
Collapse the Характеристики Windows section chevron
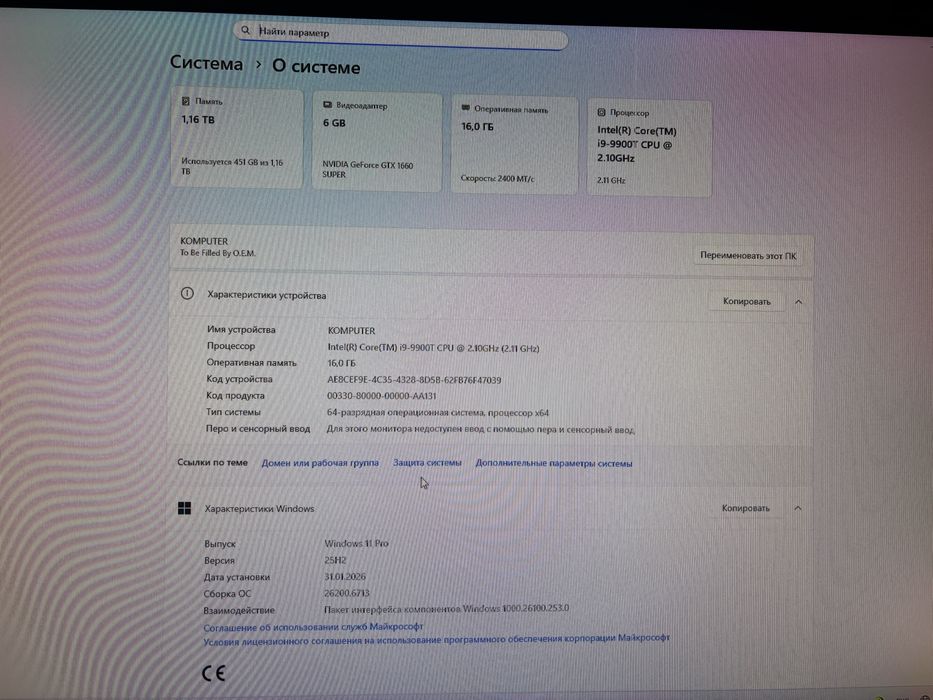pos(798,508)
